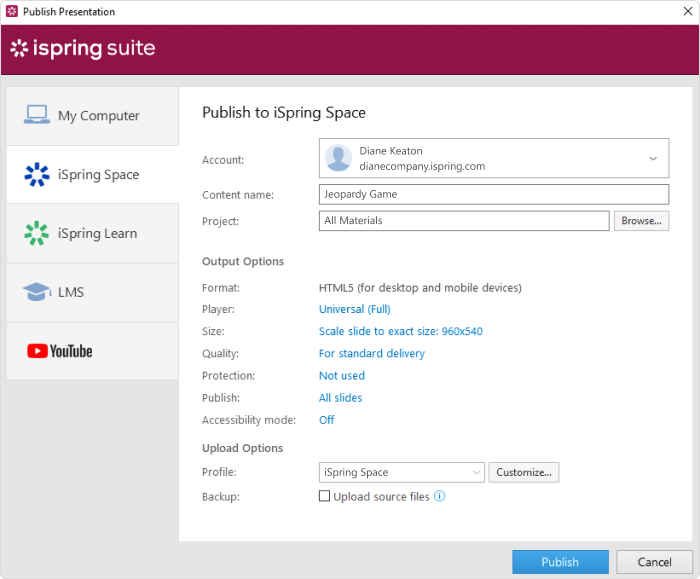Click the Accessibility mode Off link
The width and height of the screenshot is (700, 579).
(x=326, y=420)
